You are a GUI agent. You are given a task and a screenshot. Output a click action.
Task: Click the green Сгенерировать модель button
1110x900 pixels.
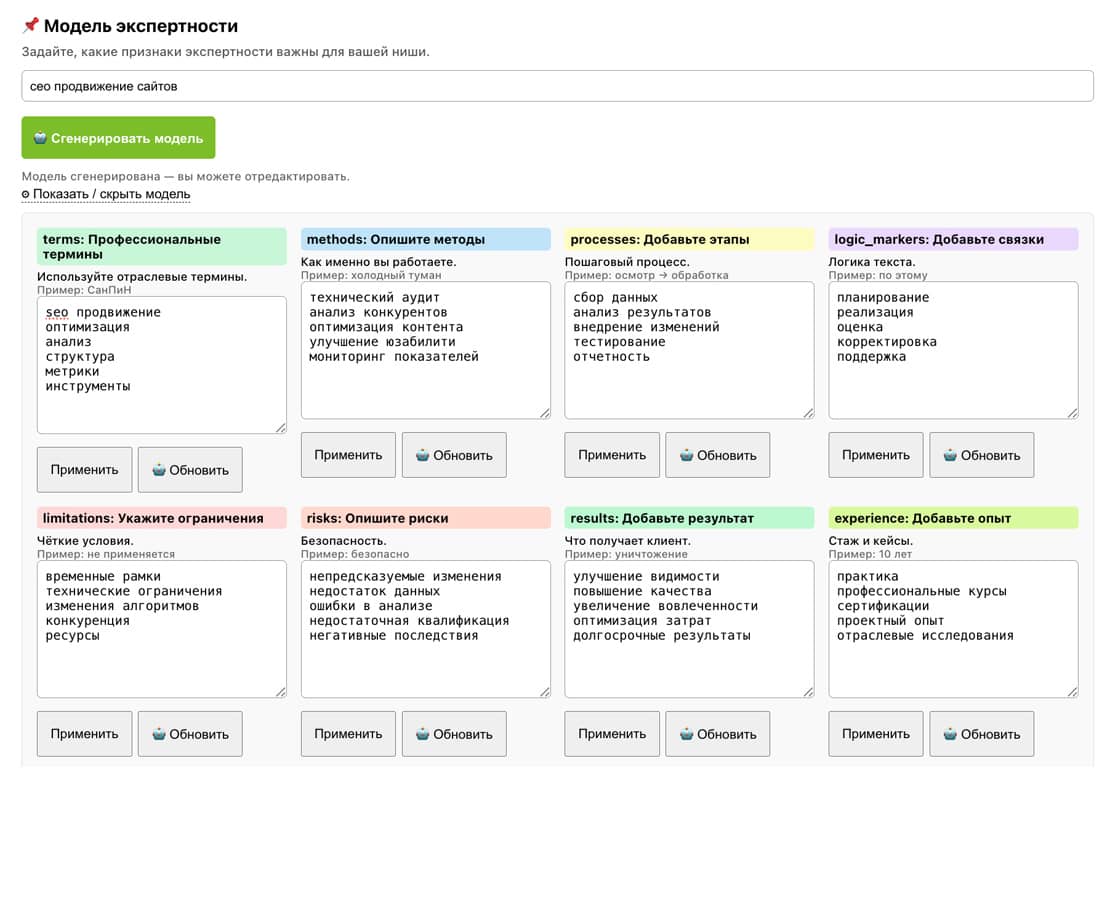118,138
